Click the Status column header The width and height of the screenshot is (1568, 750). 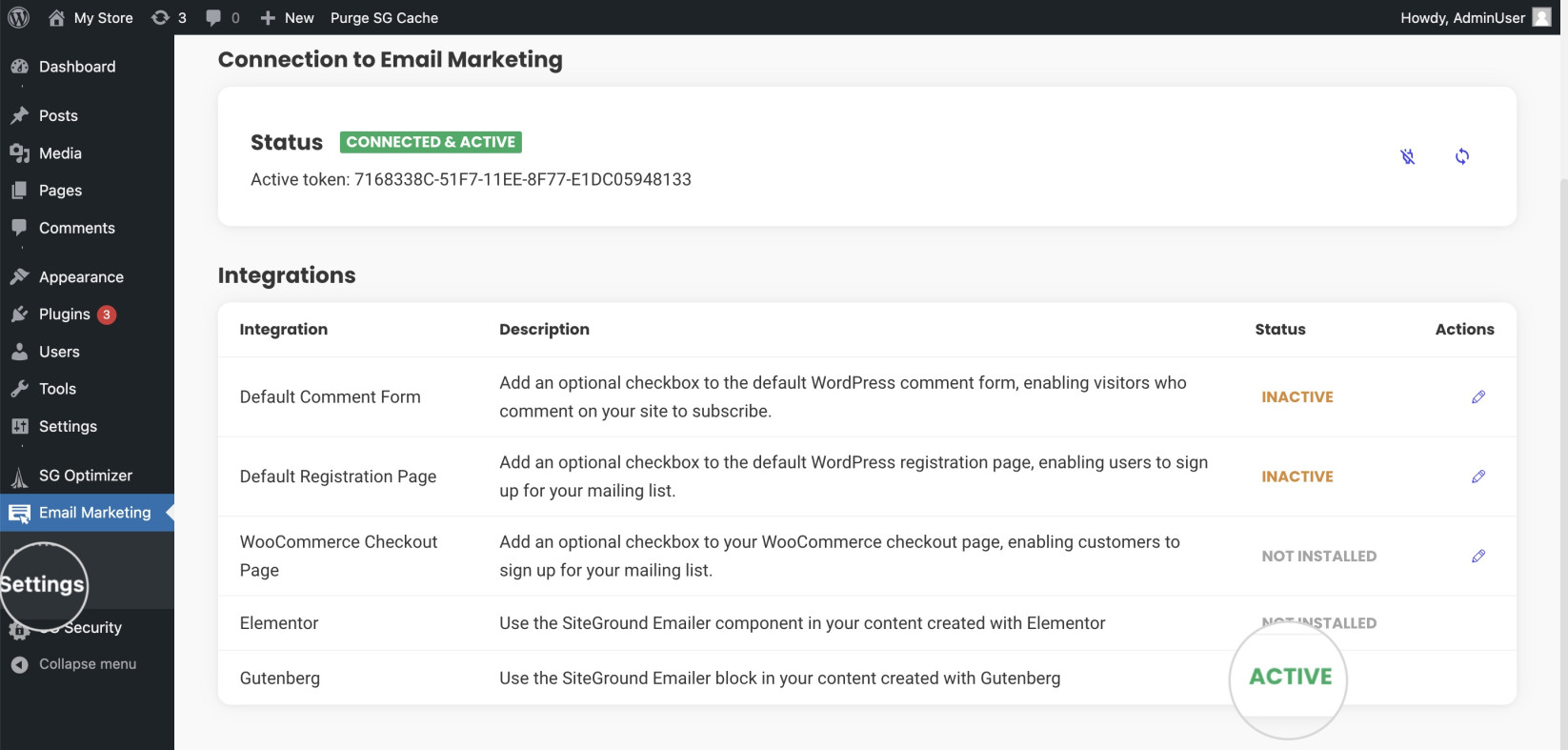point(1280,329)
